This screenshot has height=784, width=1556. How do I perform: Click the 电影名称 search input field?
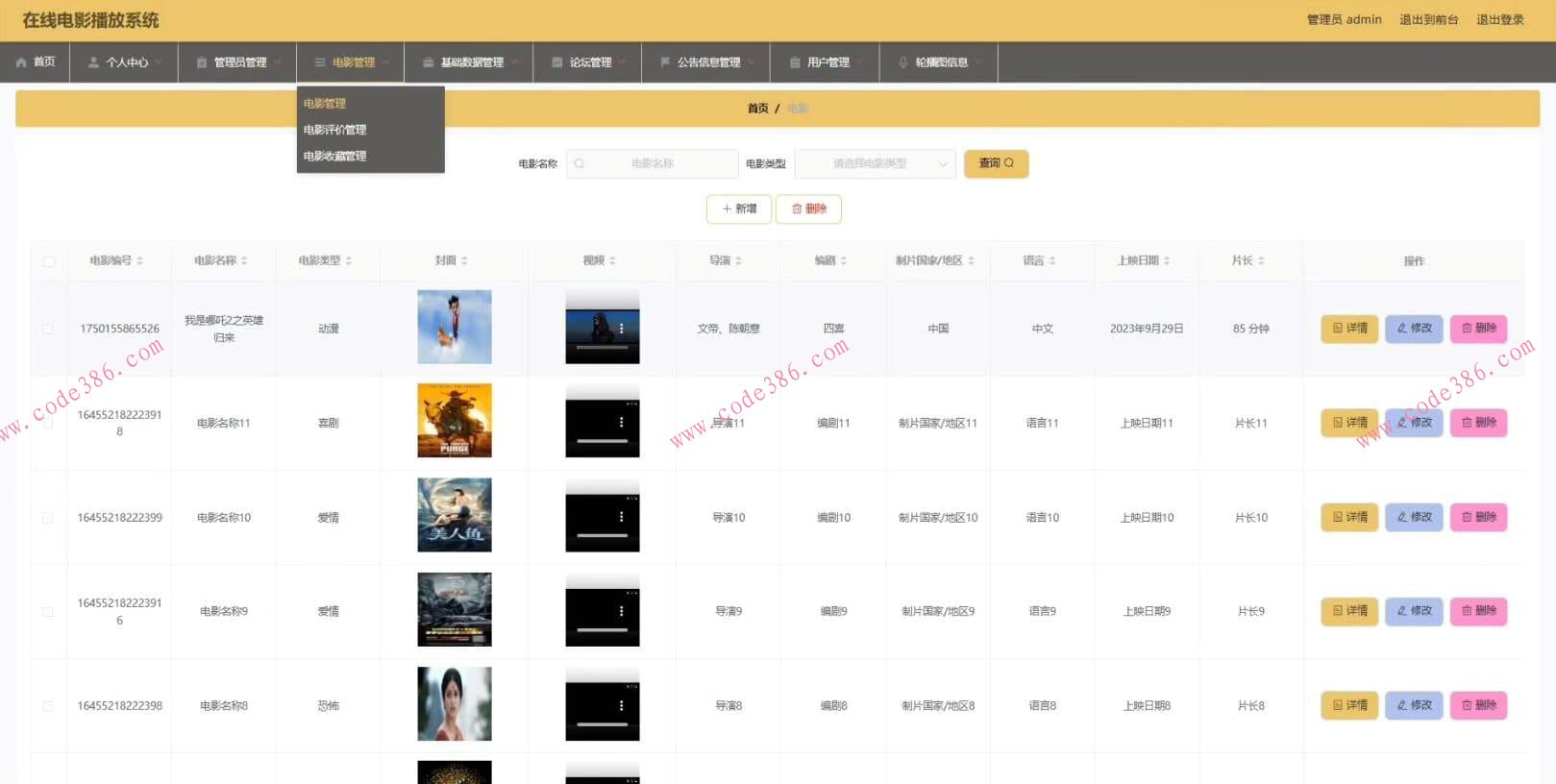[x=654, y=164]
